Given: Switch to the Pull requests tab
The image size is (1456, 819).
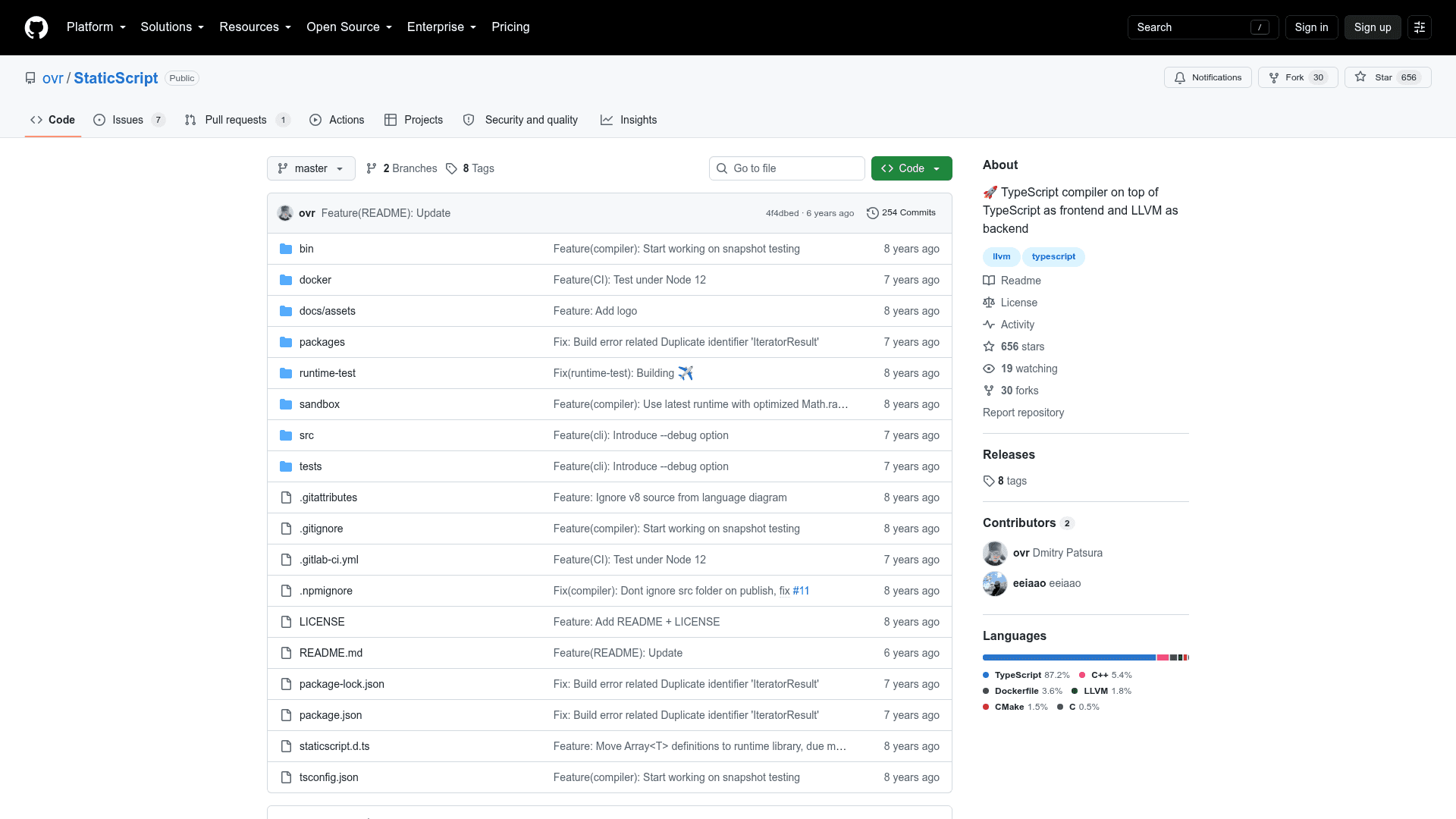Looking at the screenshot, I should (x=237, y=120).
